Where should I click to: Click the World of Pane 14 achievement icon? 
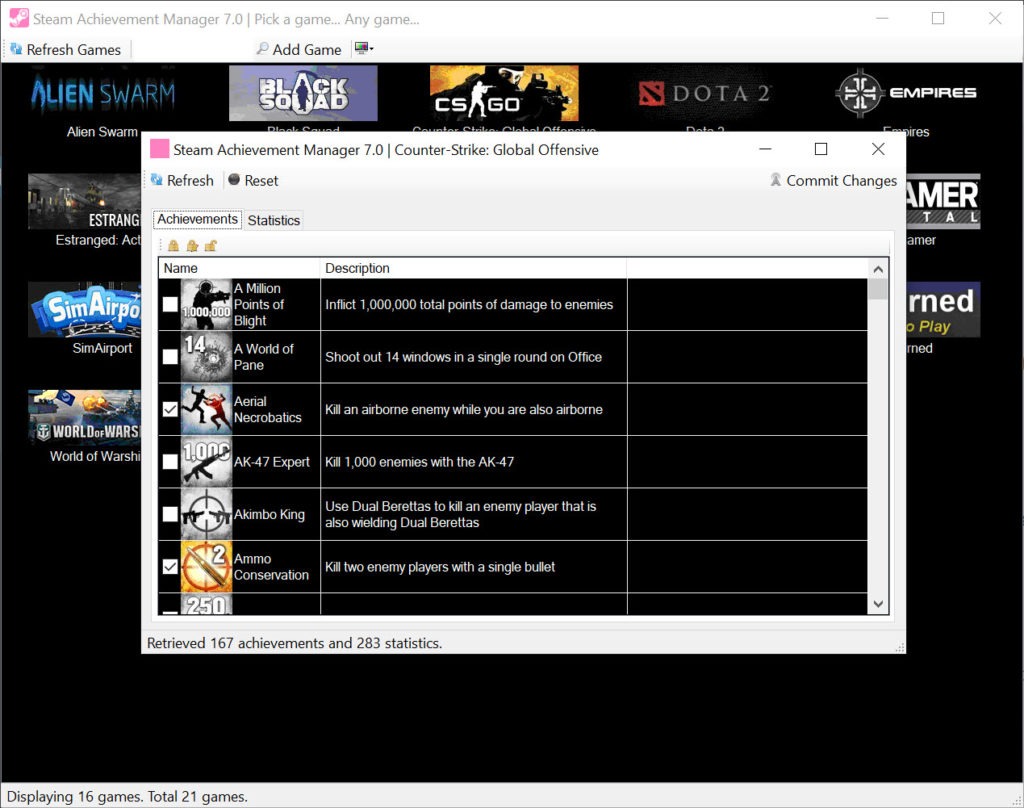click(206, 357)
